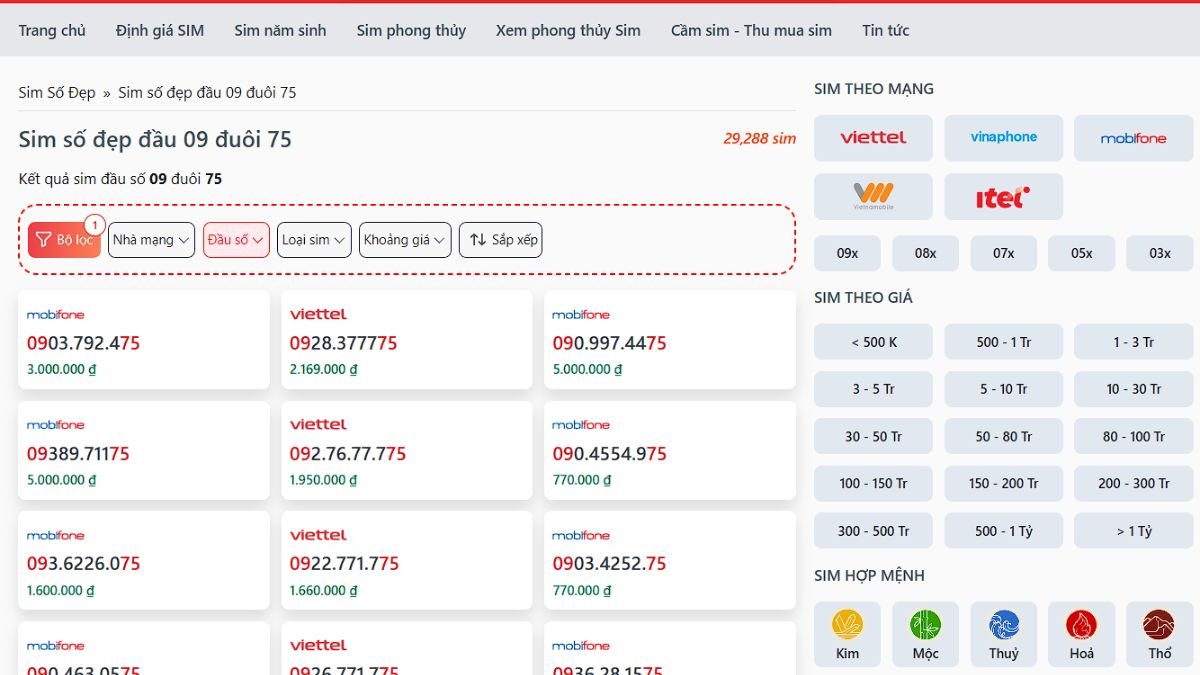Open the Bộ lọc filter button
The image size is (1200, 675).
click(64, 240)
